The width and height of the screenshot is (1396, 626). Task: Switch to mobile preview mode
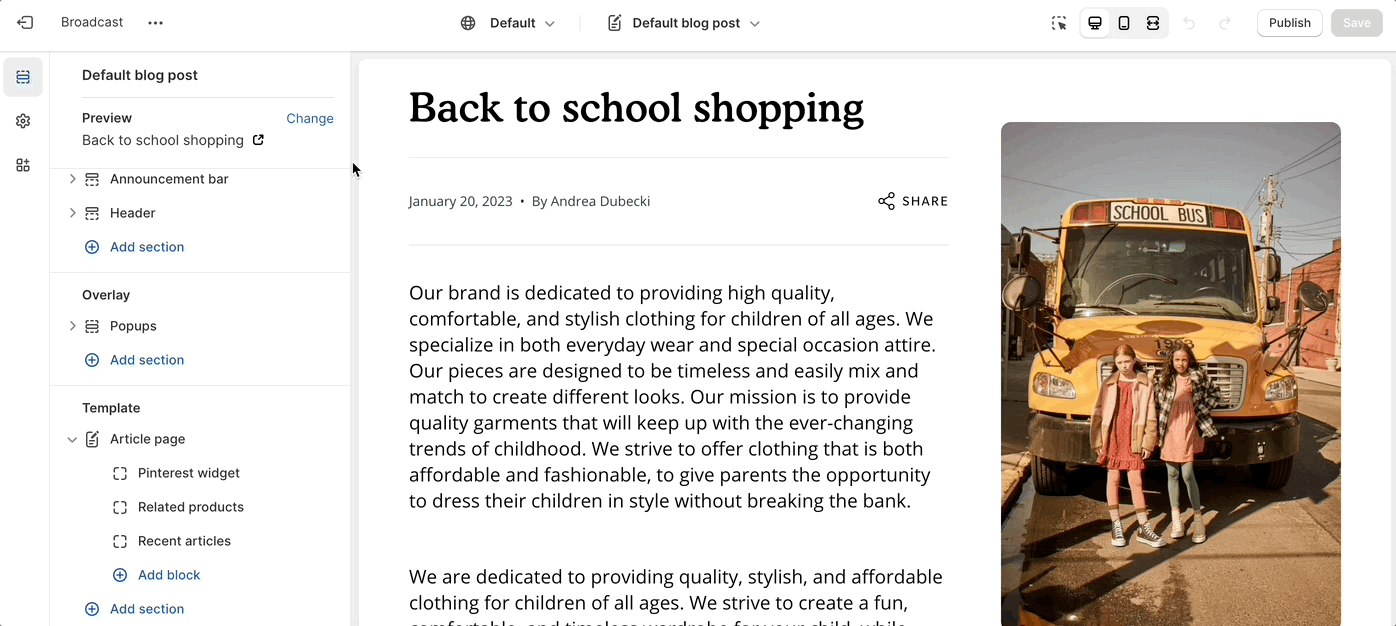tap(1124, 23)
